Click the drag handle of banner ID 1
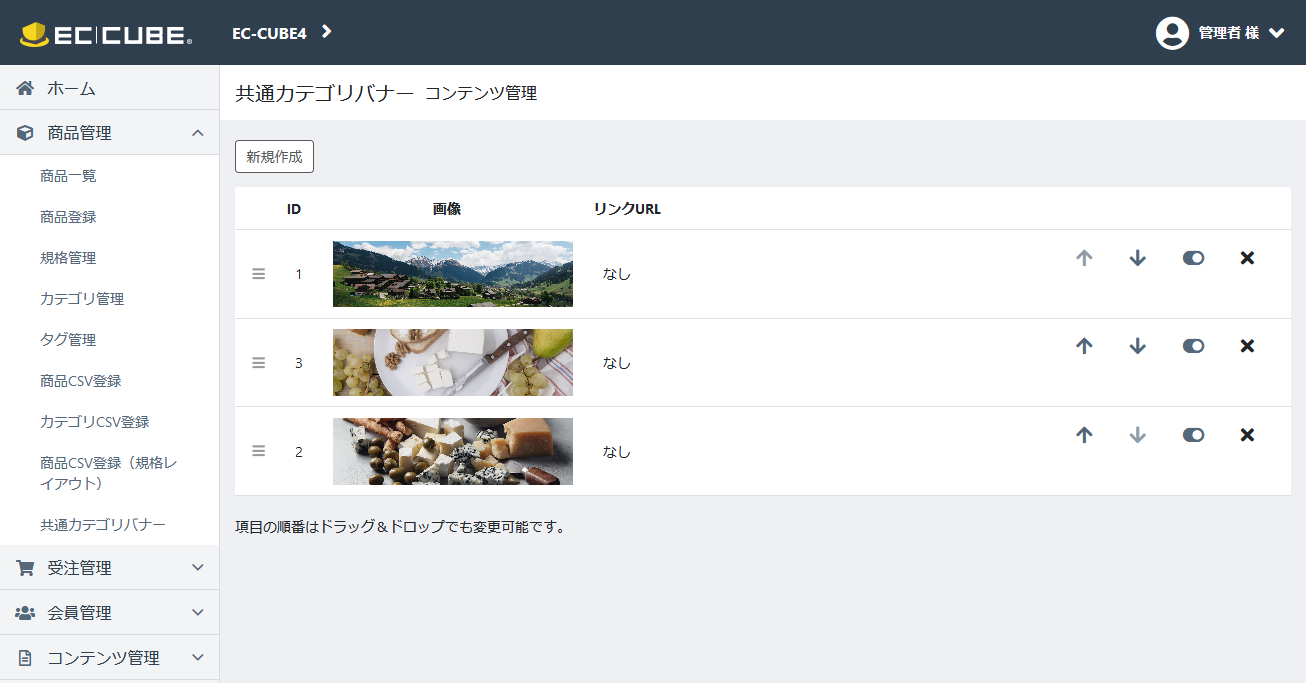This screenshot has width=1306, height=683. click(259, 274)
